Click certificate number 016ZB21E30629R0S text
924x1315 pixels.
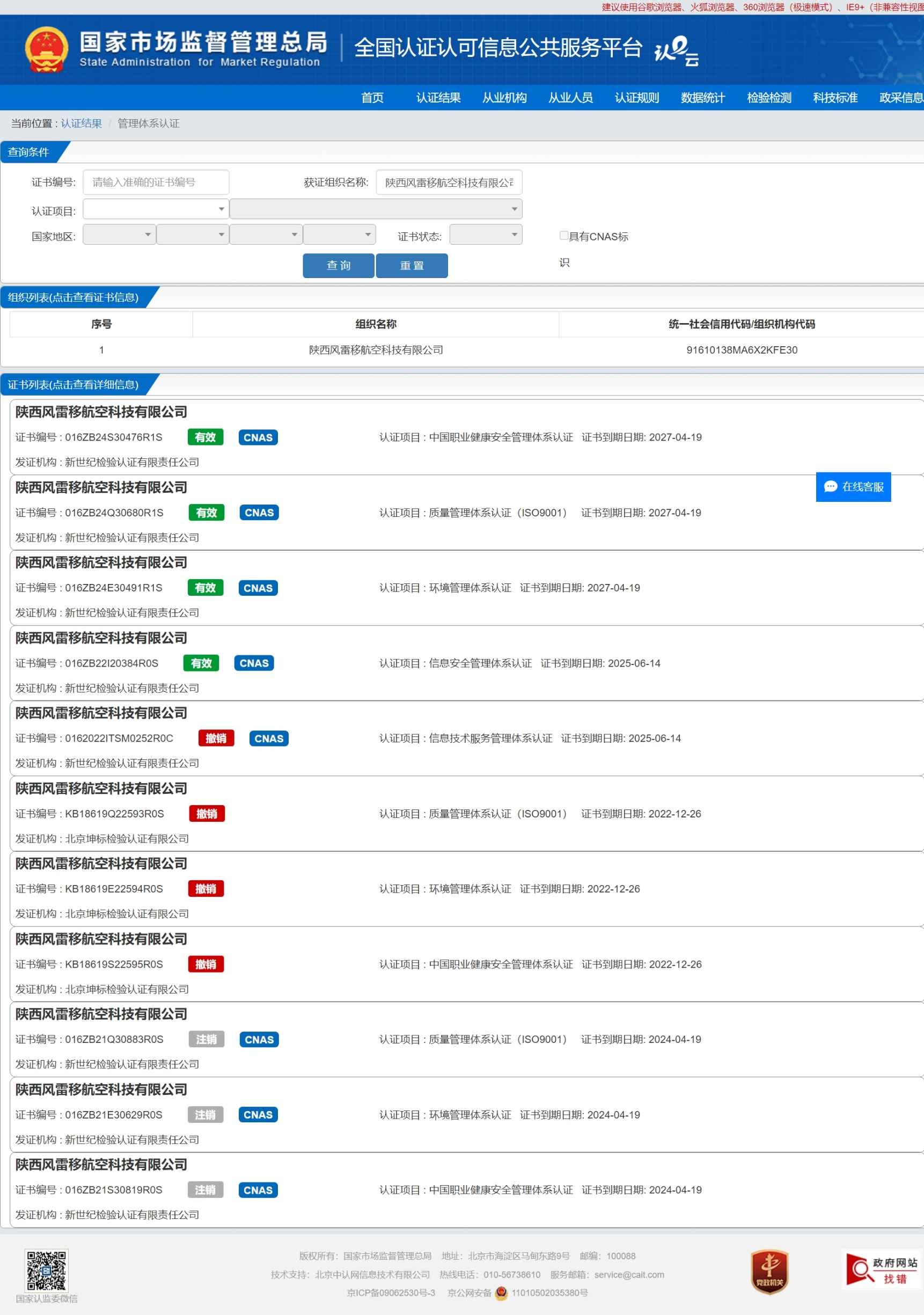coord(113,1115)
